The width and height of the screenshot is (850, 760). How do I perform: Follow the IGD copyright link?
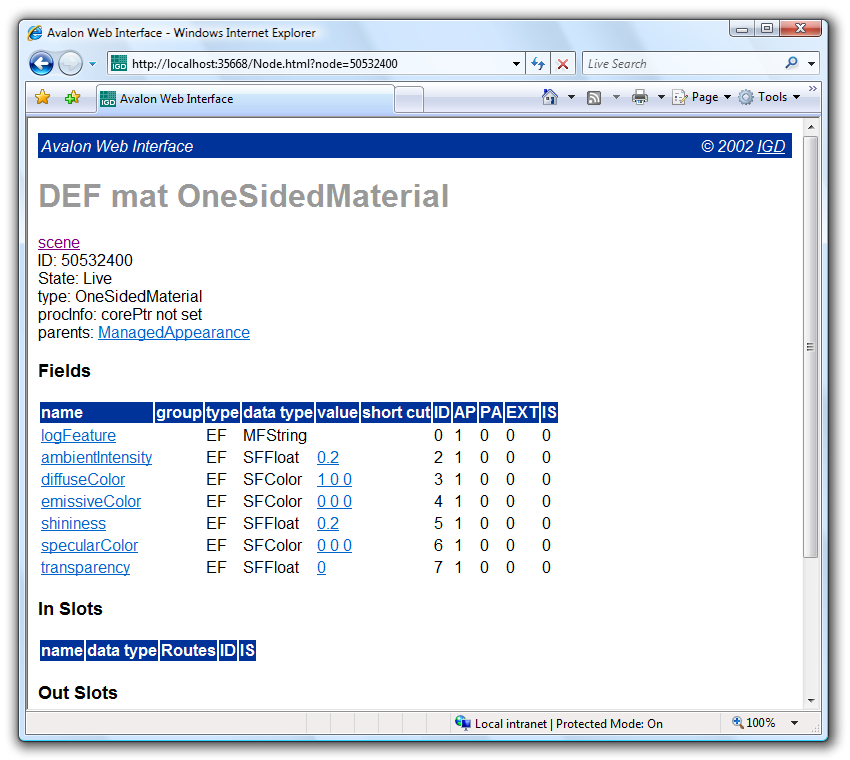[x=771, y=146]
